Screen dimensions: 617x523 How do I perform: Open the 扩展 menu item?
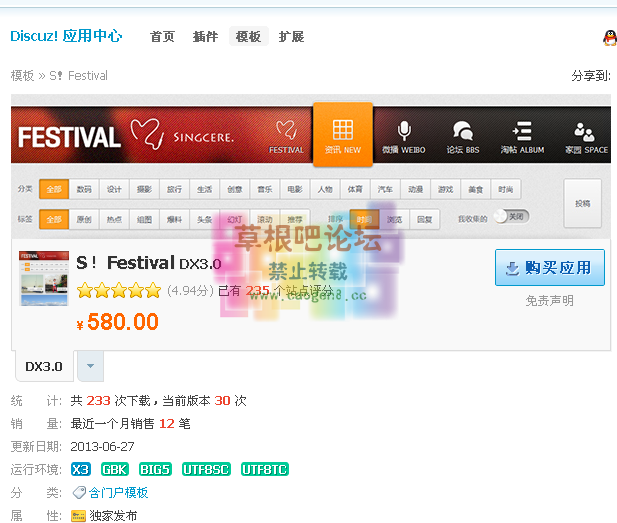point(291,37)
